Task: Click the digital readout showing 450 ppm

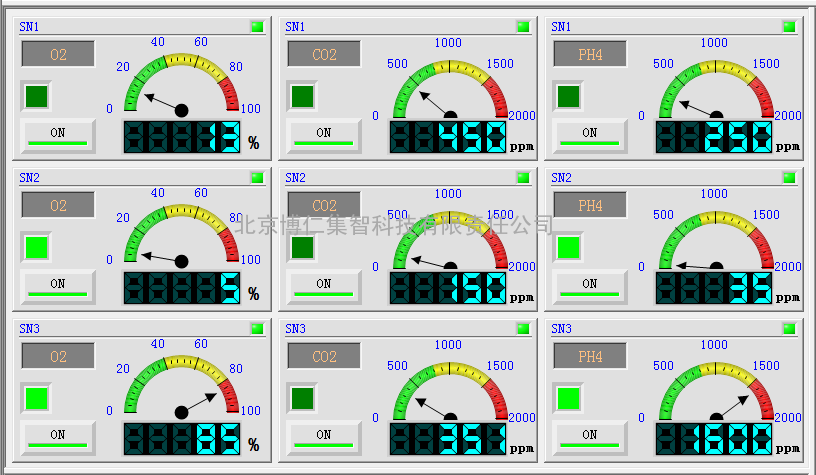Action: click(448, 137)
